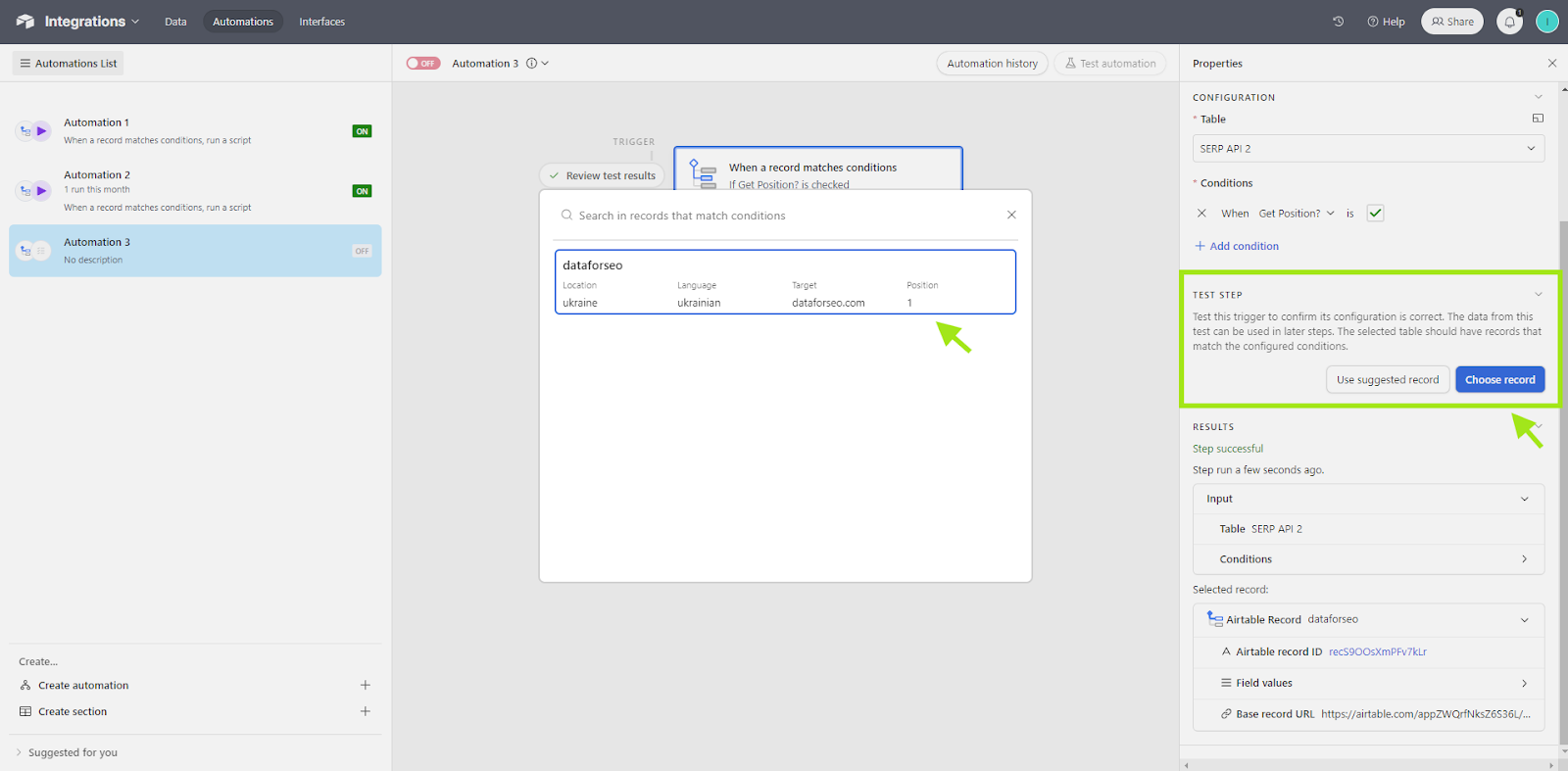Switch to the Automations tab
Viewport: 1568px width, 771px height.
[x=243, y=22]
